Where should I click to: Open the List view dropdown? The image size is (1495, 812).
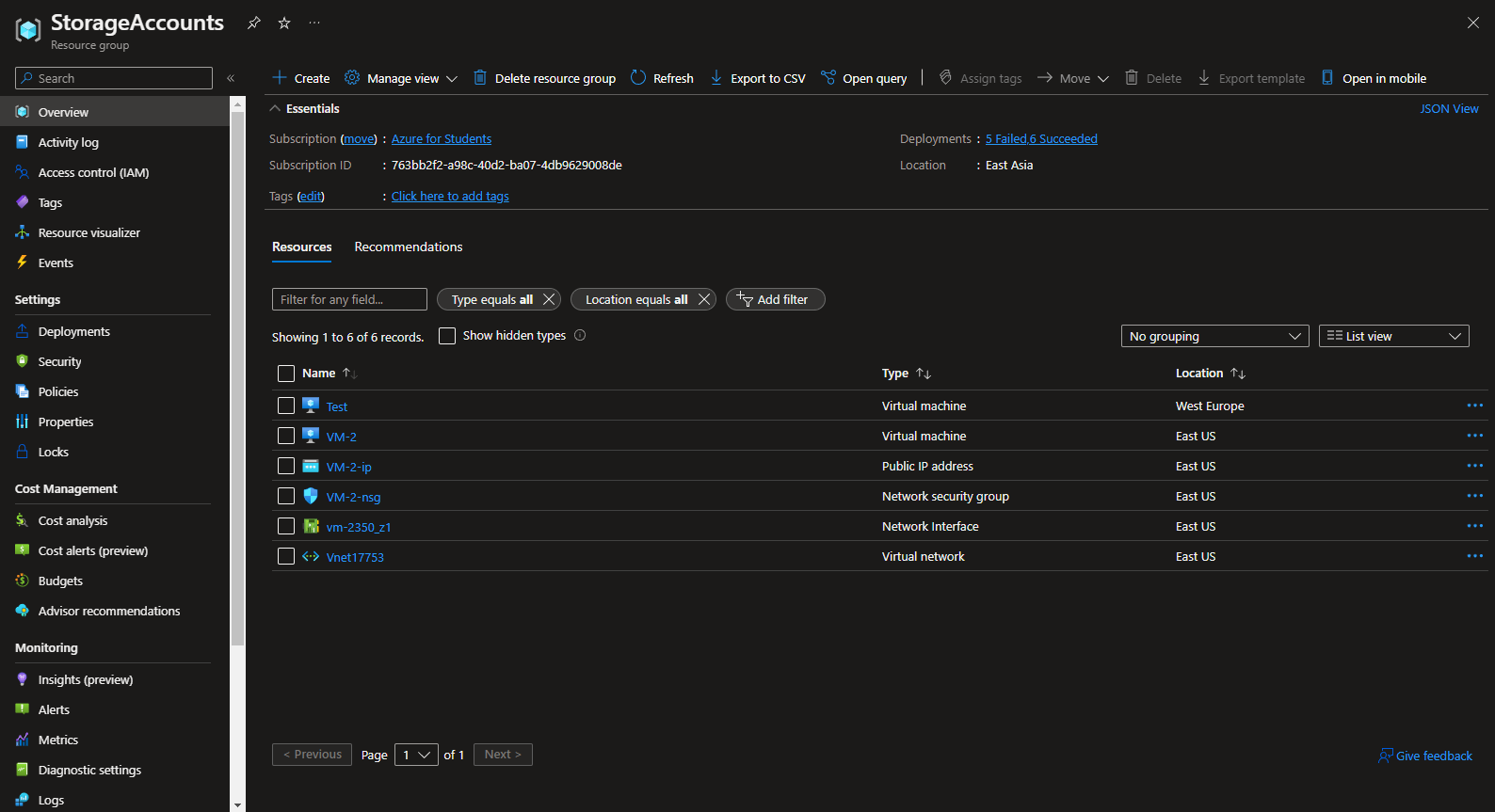[x=1394, y=336]
